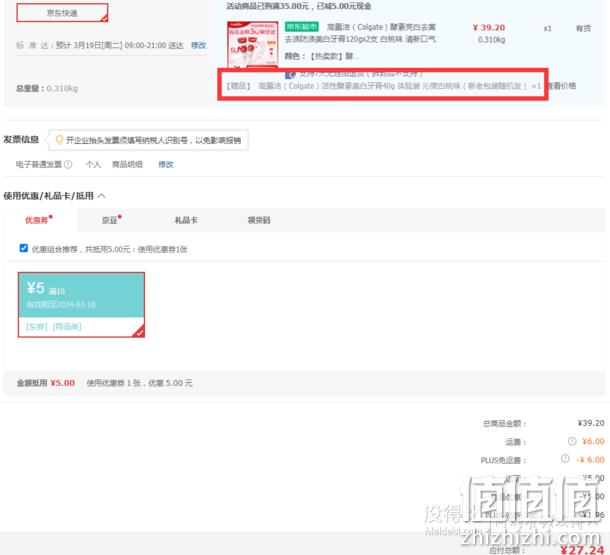Switch to the 领货码 tab

(x=259, y=220)
